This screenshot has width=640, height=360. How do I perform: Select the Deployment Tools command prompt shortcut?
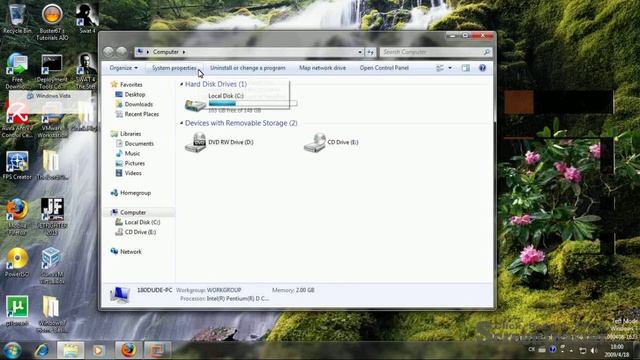tap(52, 71)
